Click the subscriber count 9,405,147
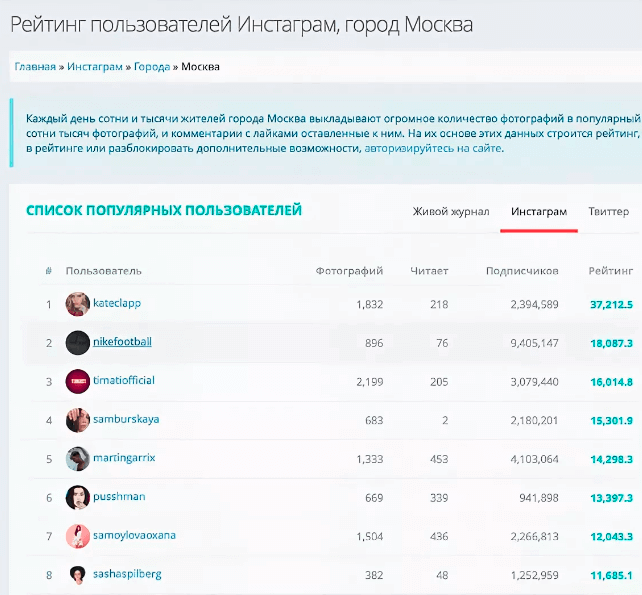This screenshot has height=595, width=642. [x=534, y=344]
